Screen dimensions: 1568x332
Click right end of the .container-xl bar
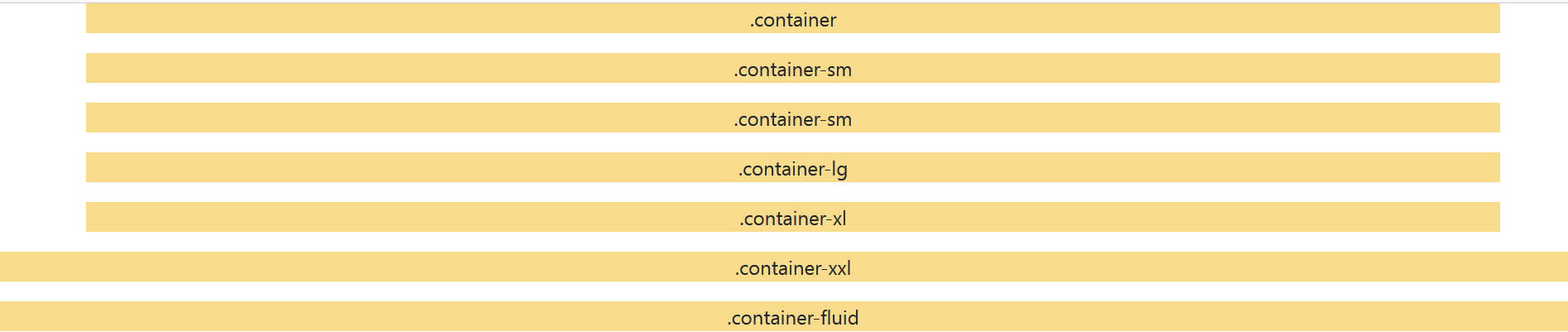point(1494,217)
